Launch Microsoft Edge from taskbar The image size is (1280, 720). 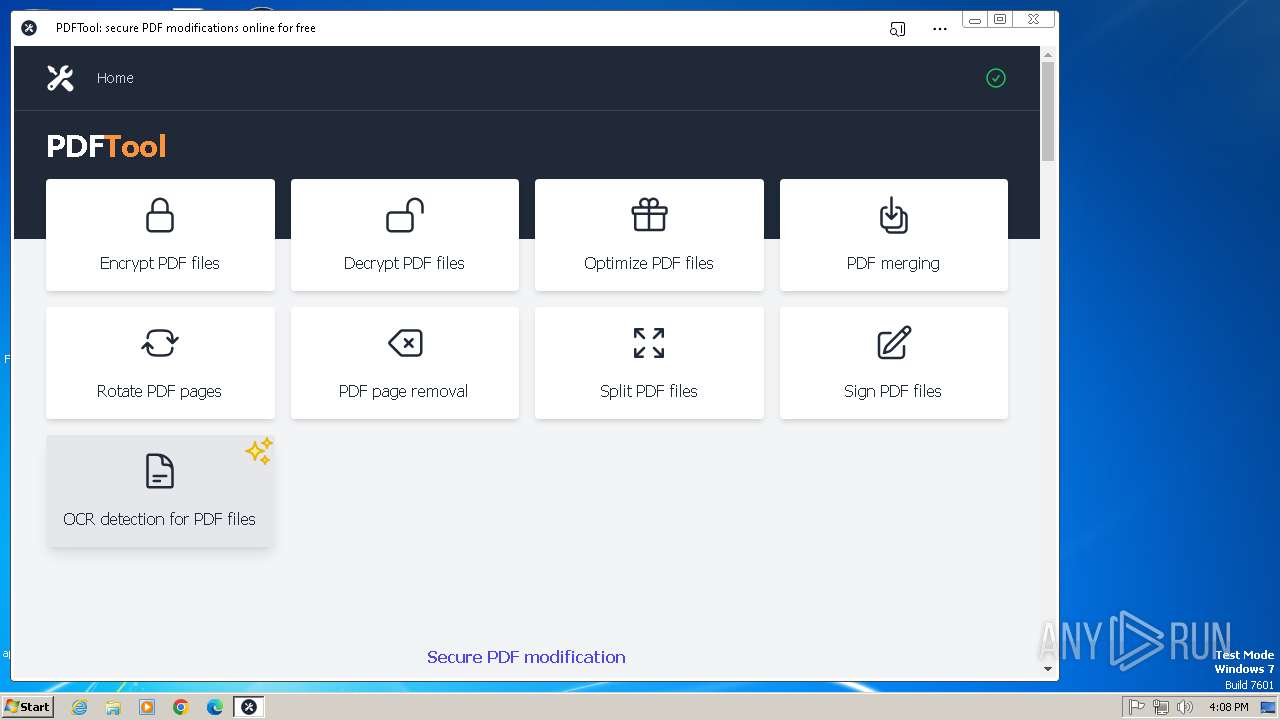tap(215, 707)
